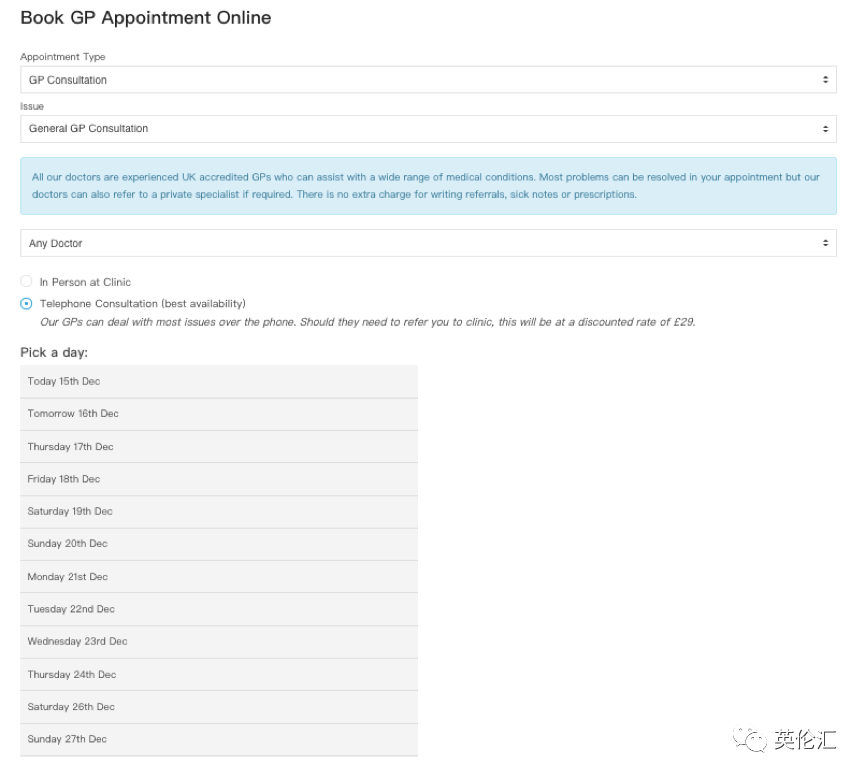The height and width of the screenshot is (777, 864).
Task: Select Saturday 26th Dec
Action: 219,707
